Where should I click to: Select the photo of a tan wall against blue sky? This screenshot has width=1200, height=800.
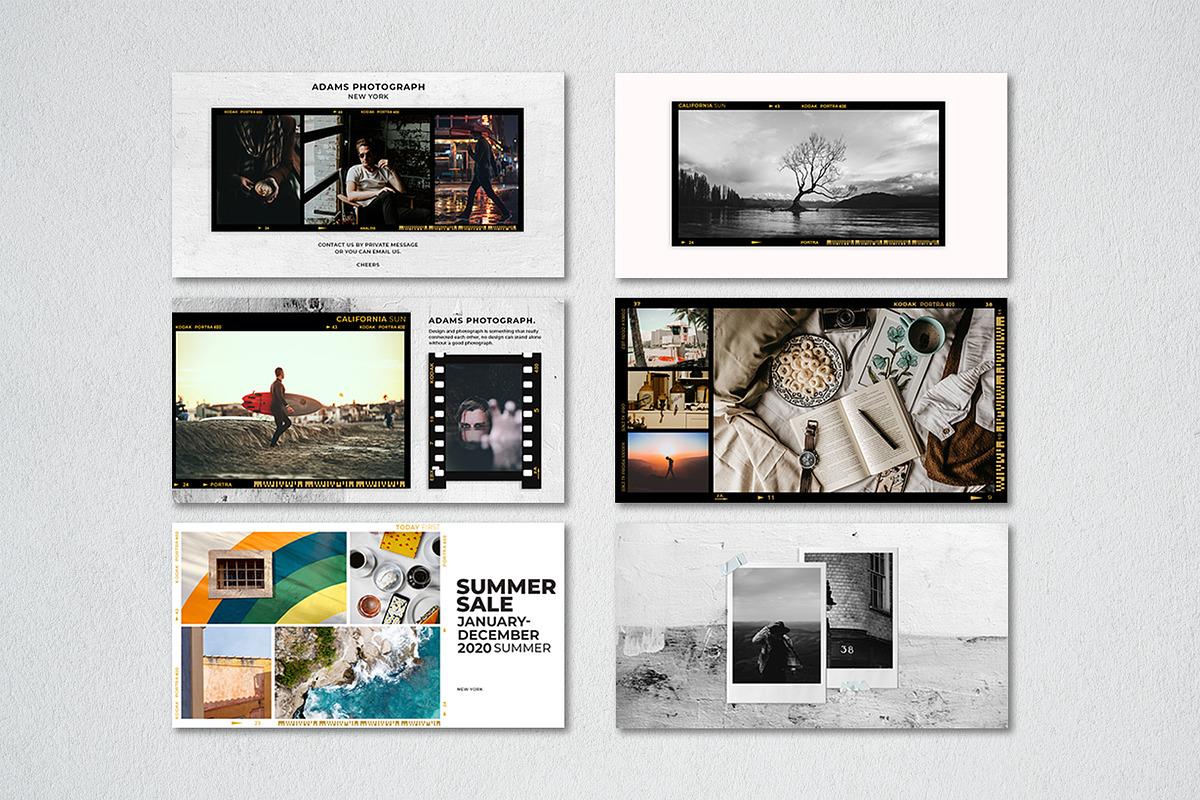[227, 672]
